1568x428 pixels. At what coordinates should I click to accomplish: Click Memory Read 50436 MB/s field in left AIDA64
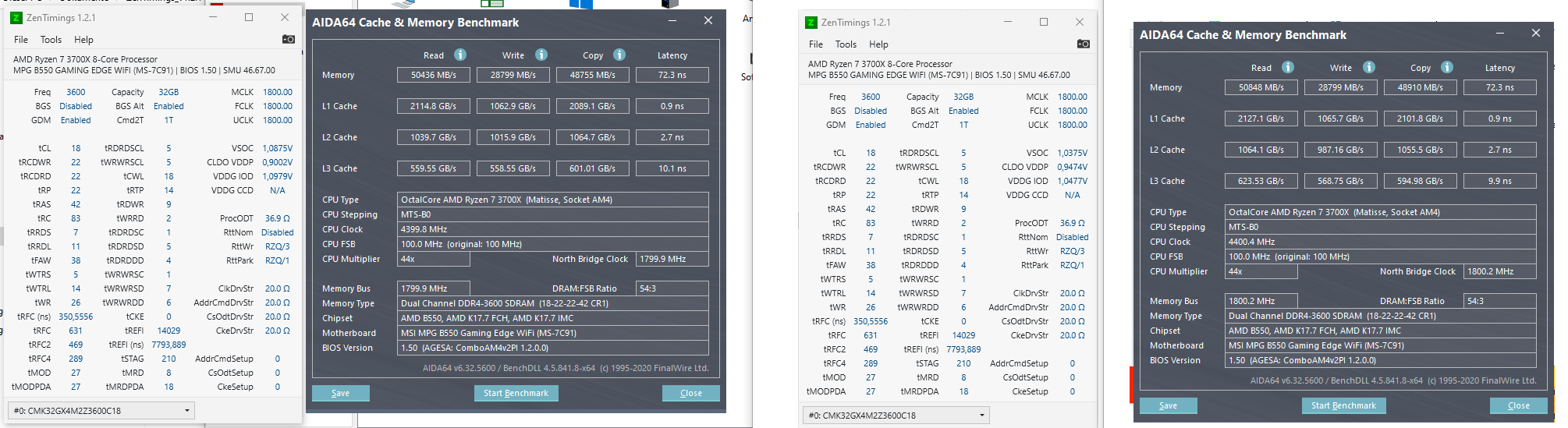click(434, 75)
